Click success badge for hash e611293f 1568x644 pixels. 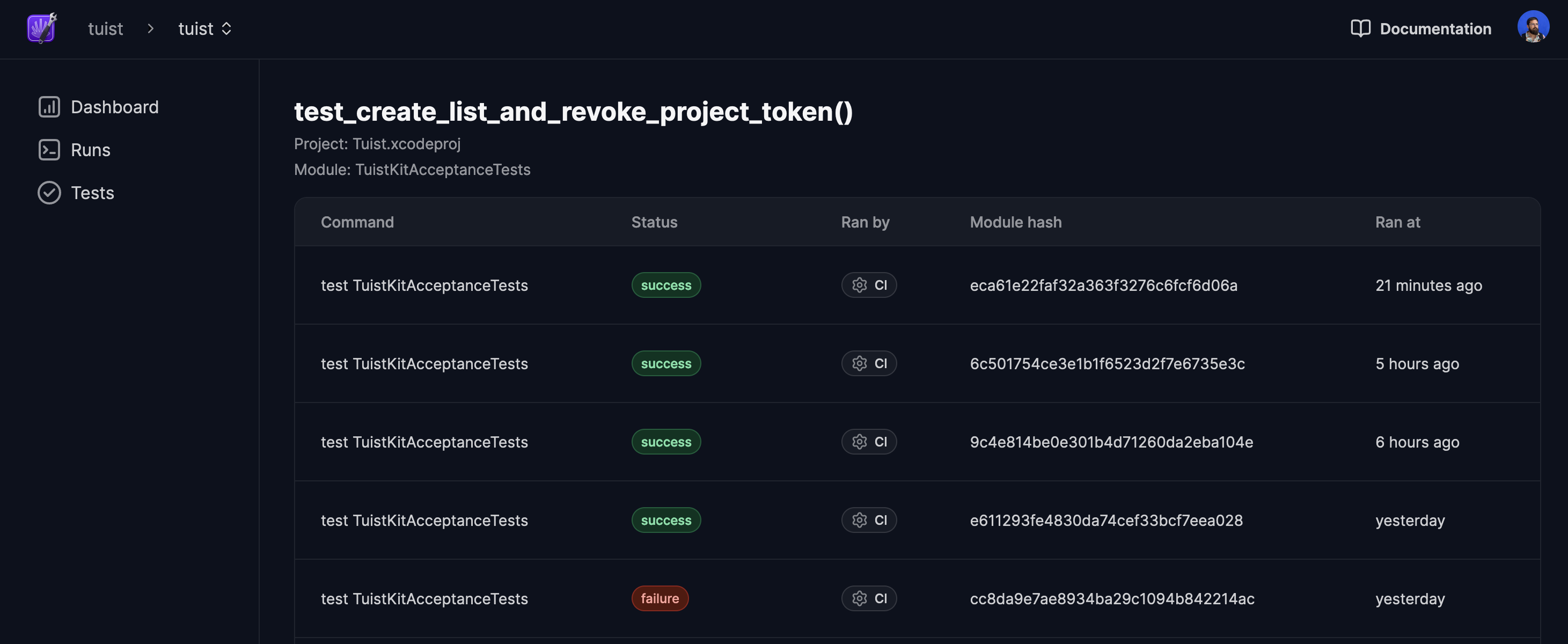coord(666,520)
